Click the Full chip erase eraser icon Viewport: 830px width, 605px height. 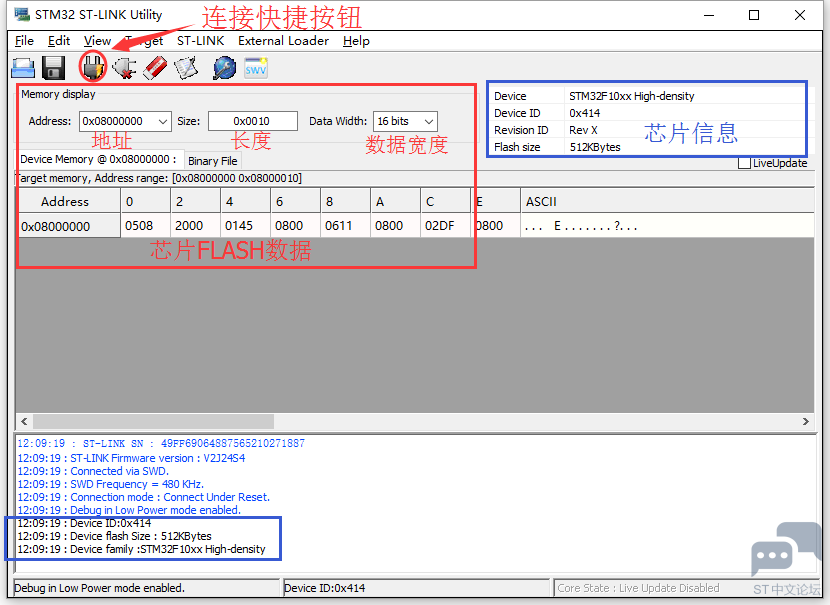[155, 68]
